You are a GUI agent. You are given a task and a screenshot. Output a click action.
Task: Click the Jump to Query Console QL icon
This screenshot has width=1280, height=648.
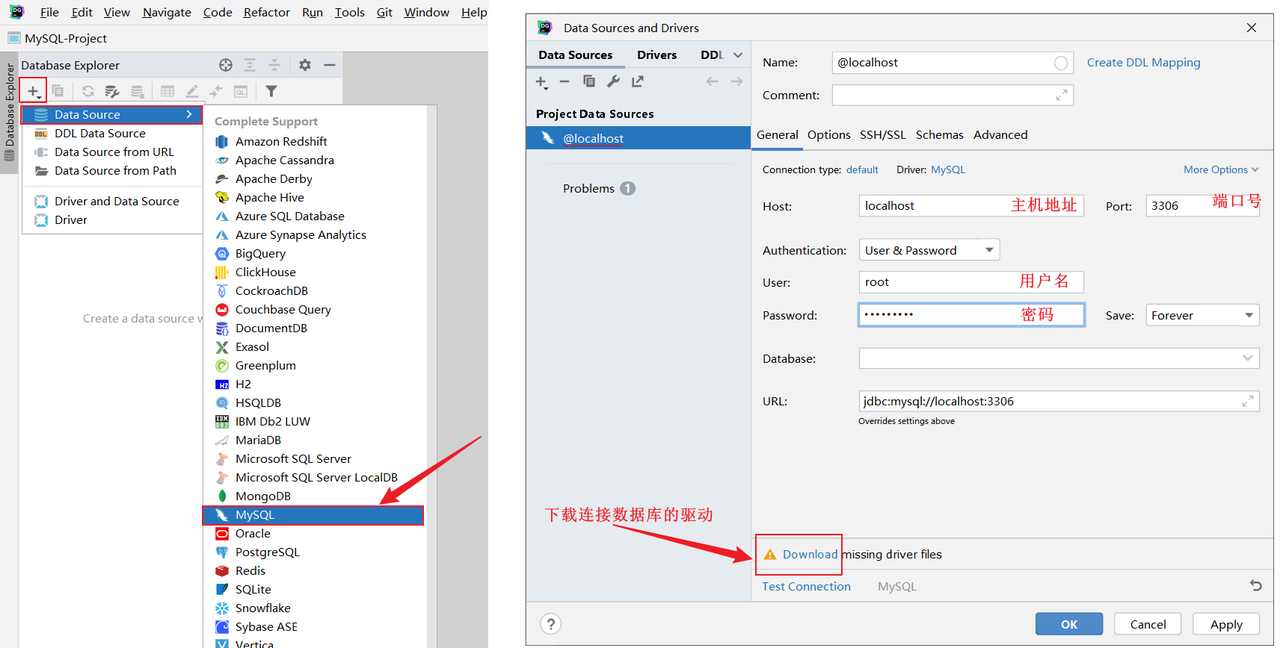(x=240, y=91)
